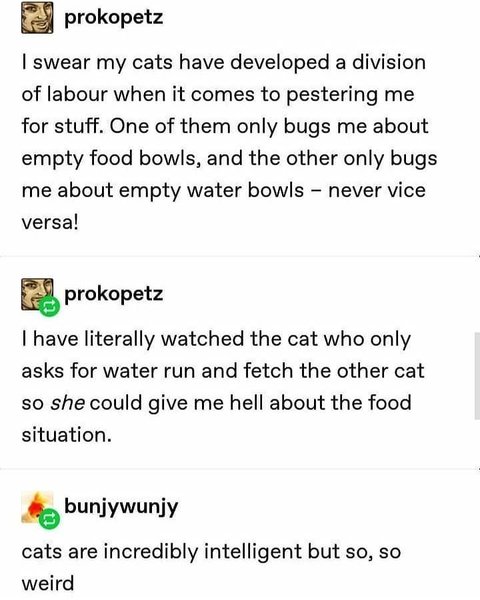The height and width of the screenshot is (600, 480).
Task: Click the prokopetz username above first post
Action: tap(114, 18)
